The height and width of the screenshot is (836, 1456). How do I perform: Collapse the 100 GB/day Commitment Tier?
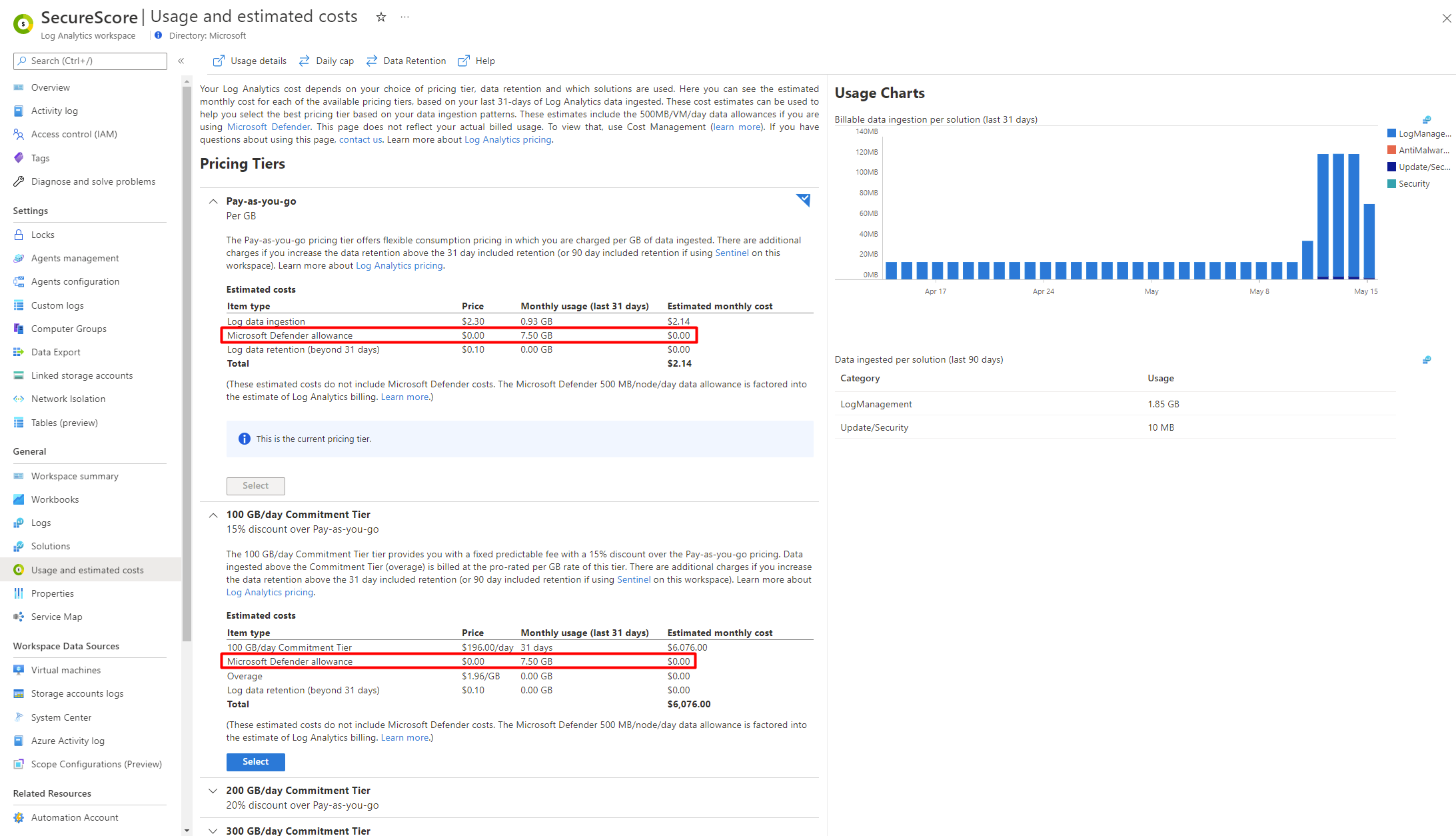point(213,515)
